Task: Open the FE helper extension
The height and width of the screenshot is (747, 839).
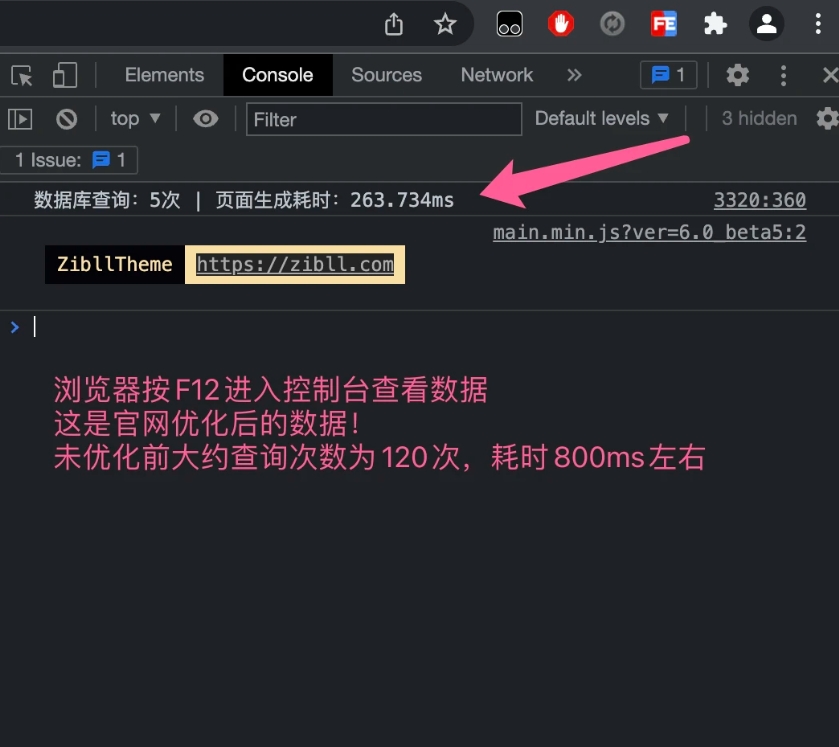Action: click(x=663, y=24)
